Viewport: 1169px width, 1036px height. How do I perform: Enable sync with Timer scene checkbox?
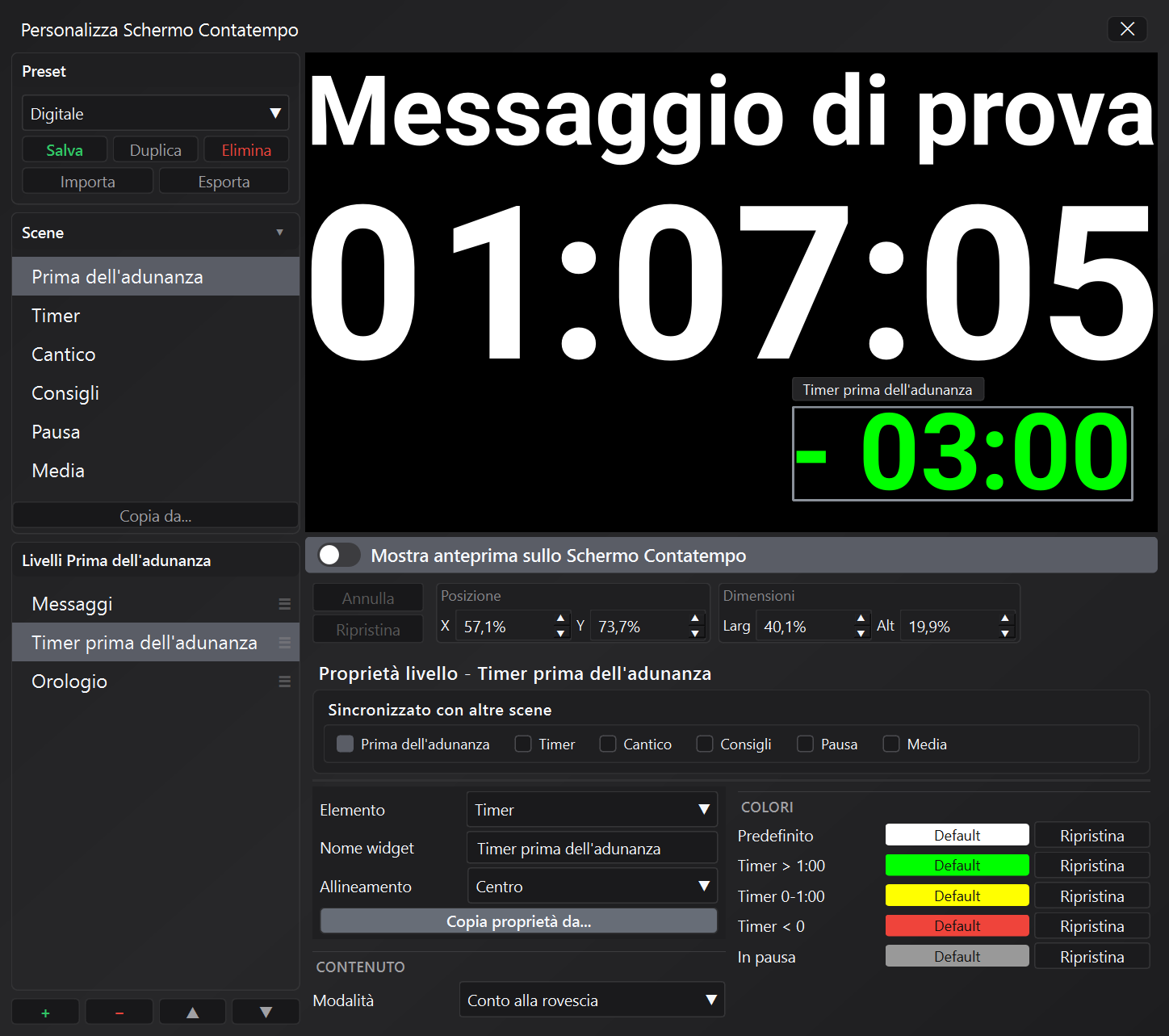(523, 744)
